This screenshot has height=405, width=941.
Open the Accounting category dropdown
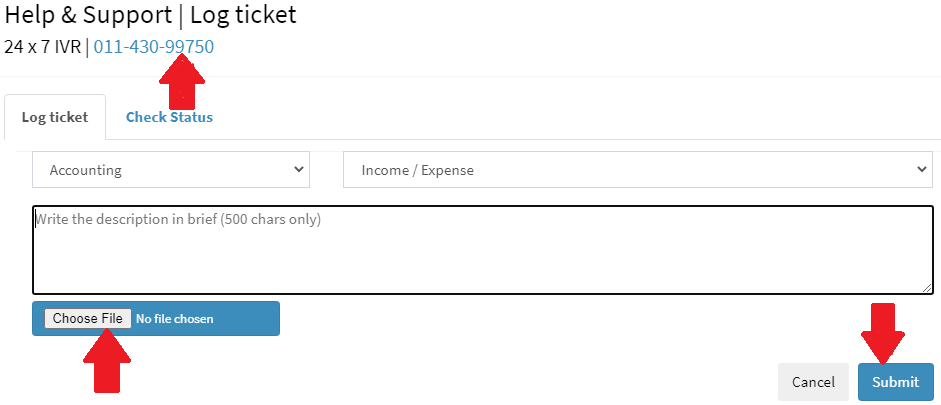click(x=170, y=170)
